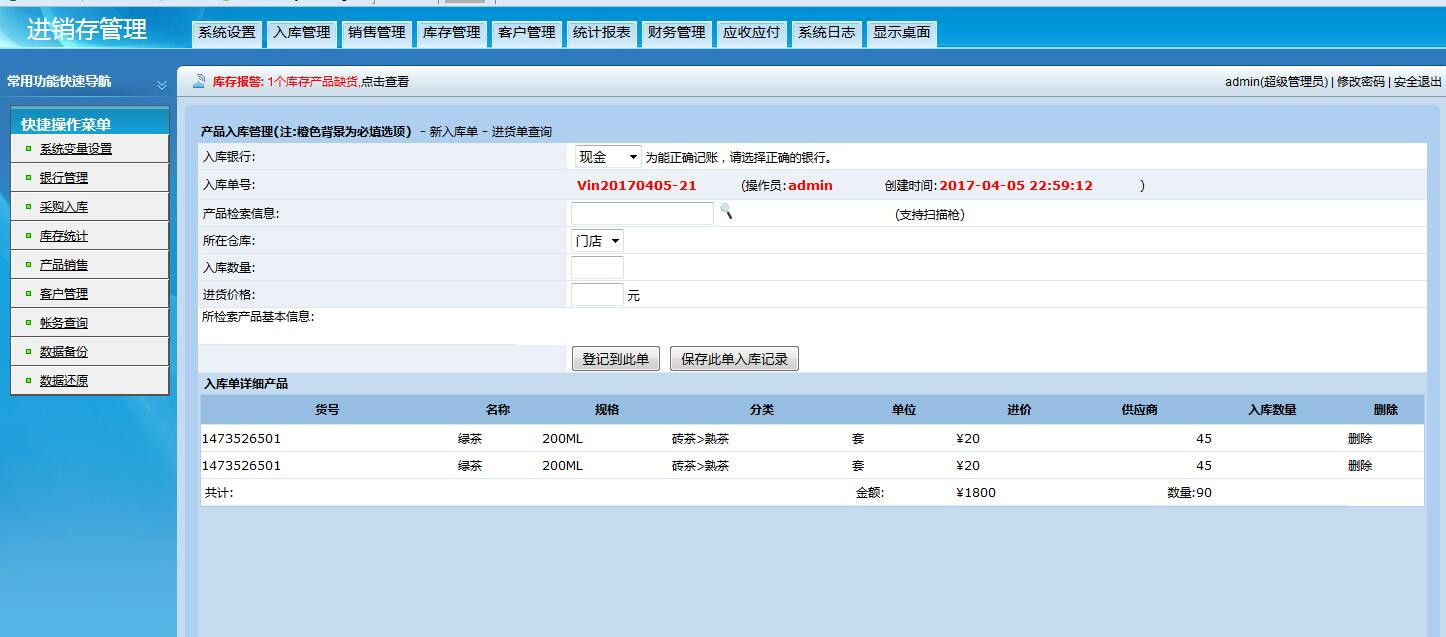This screenshot has height=637, width=1446.
Task: Click the 登记到此单 button
Action: pos(615,359)
